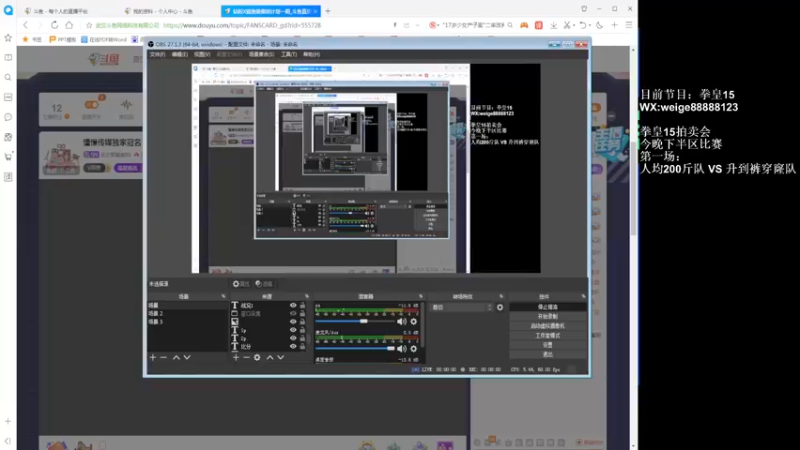Move selected source down in the sources list
Image resolution: width=800 pixels, height=450 pixels.
pos(281,358)
